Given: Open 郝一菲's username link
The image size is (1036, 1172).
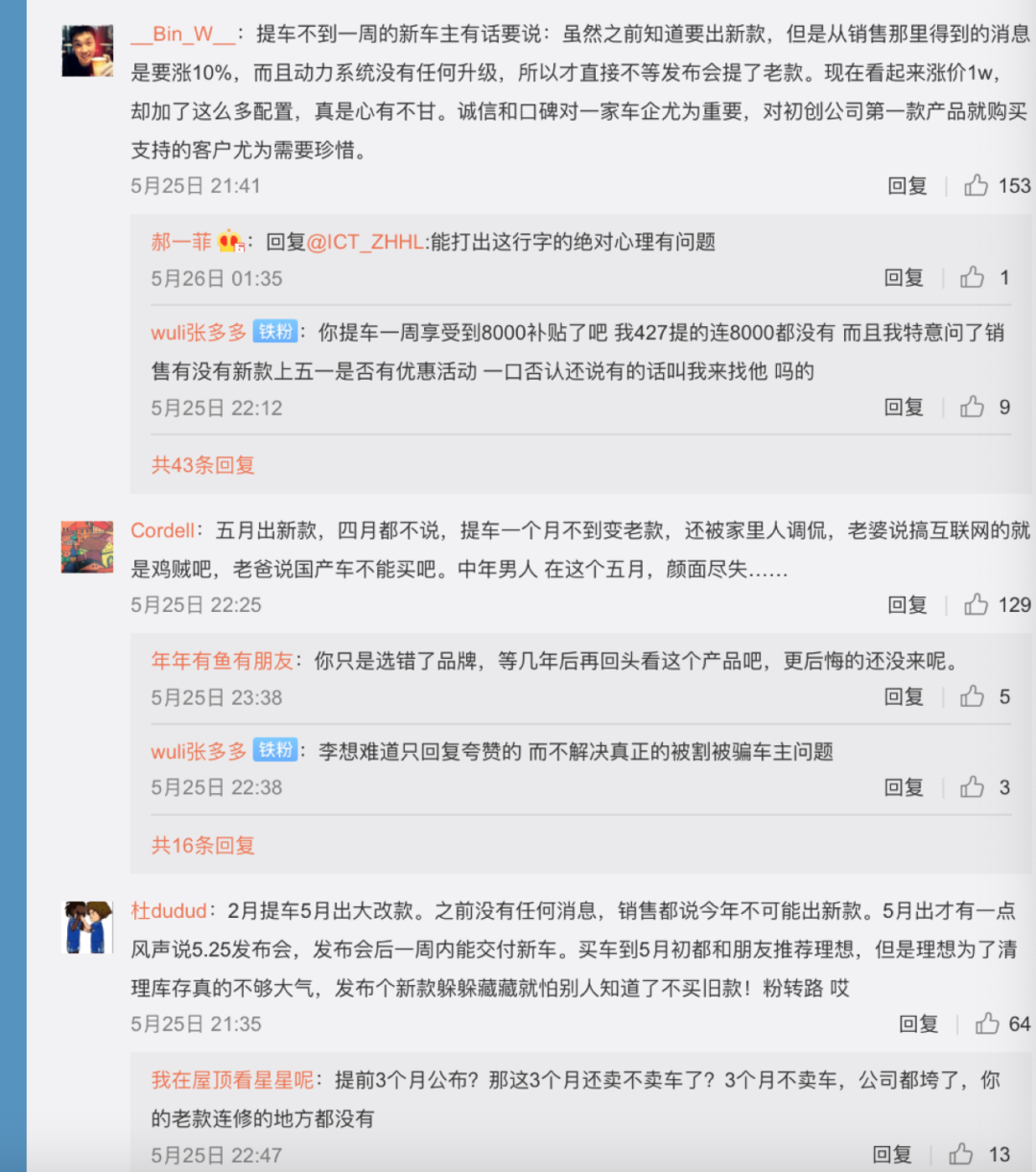Looking at the screenshot, I should pyautogui.click(x=181, y=242).
